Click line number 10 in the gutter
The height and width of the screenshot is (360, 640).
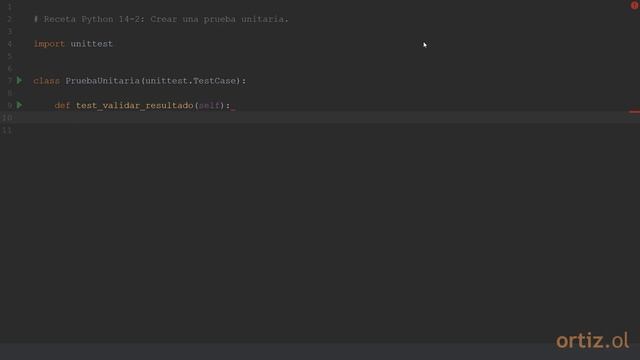[7, 118]
